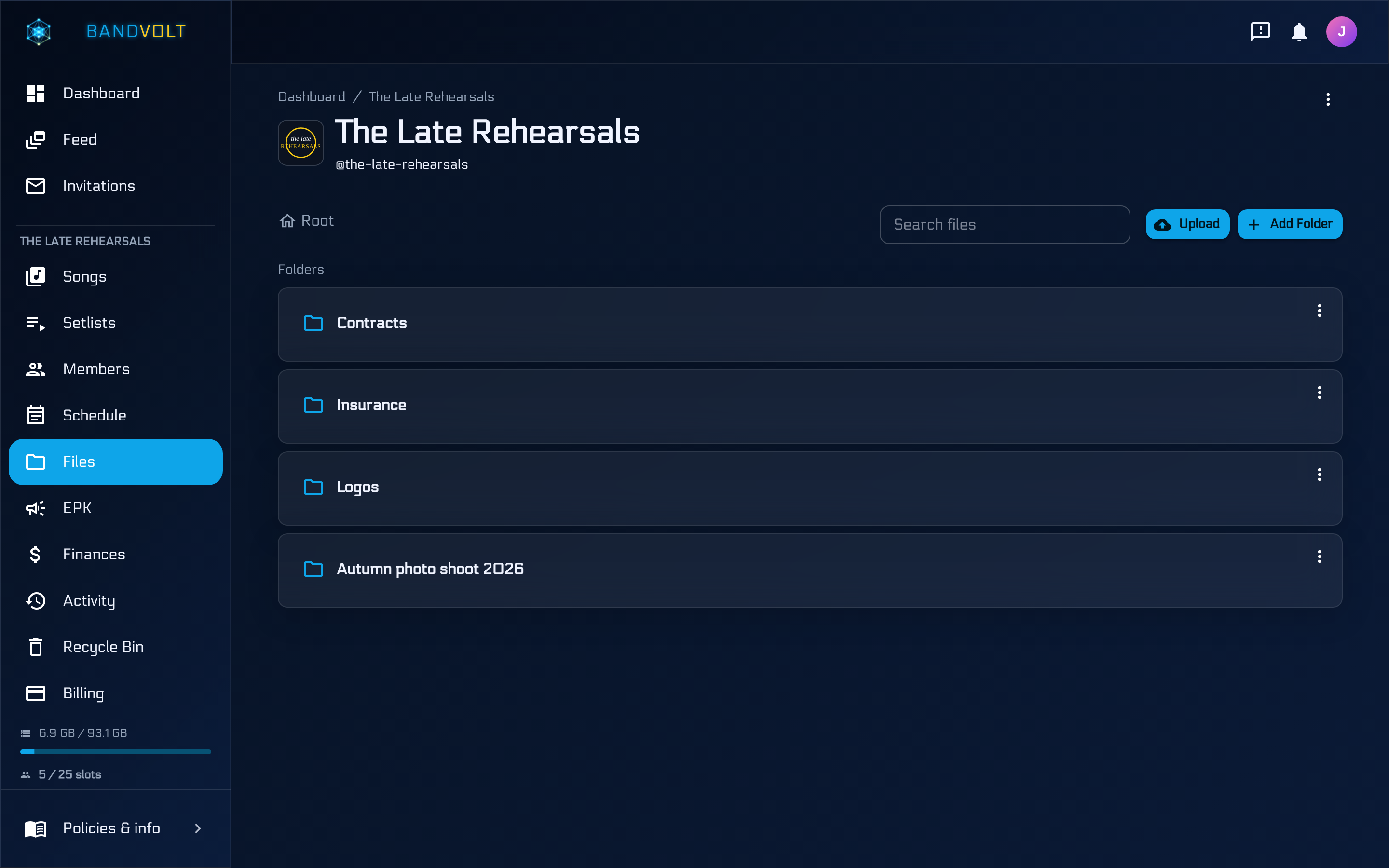The height and width of the screenshot is (868, 1389).
Task: Click the BANDVOLT brand name
Action: point(136,31)
